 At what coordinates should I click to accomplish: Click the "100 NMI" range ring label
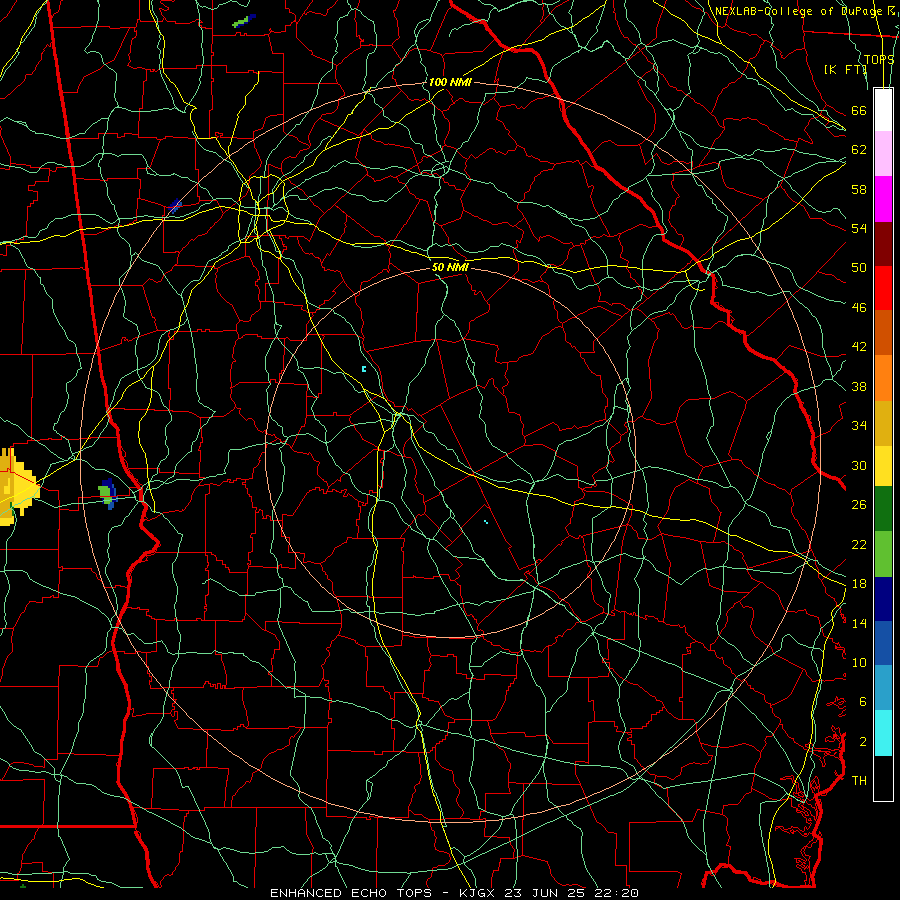pyautogui.click(x=450, y=82)
